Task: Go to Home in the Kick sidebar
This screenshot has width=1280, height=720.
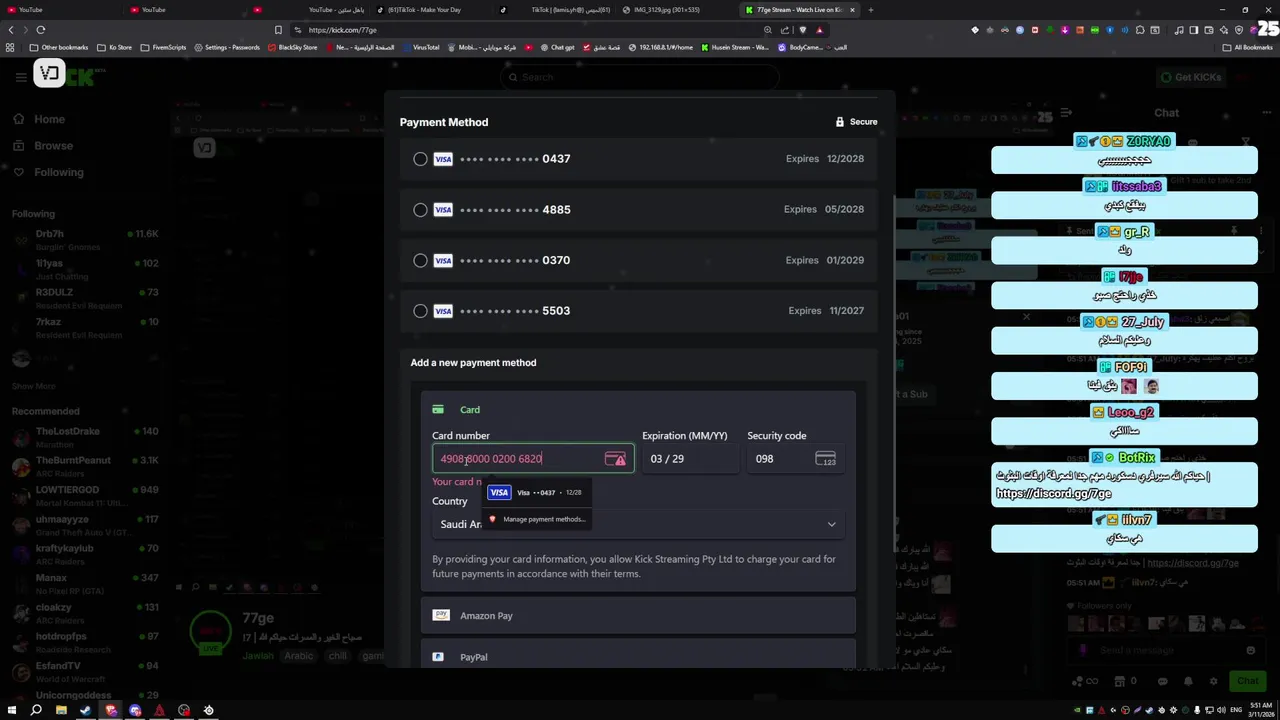Action: [40, 119]
